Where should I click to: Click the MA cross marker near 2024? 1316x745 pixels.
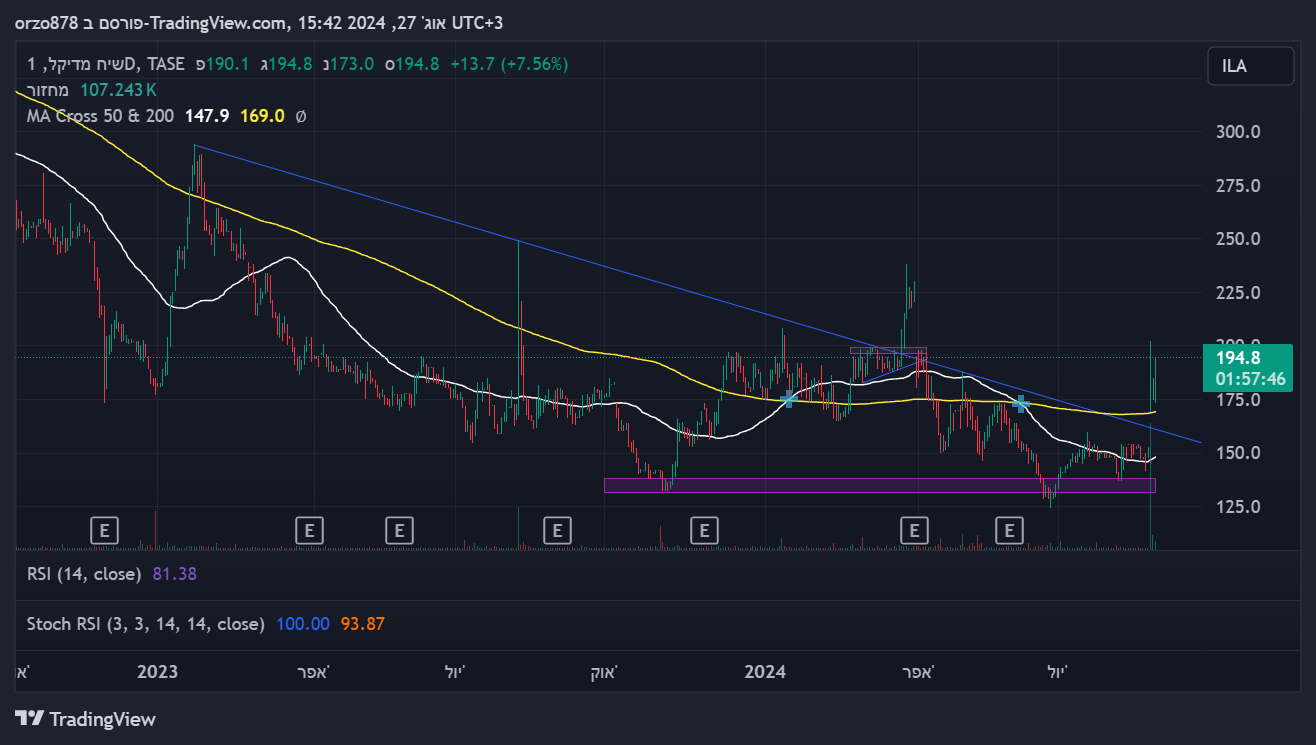pos(788,399)
